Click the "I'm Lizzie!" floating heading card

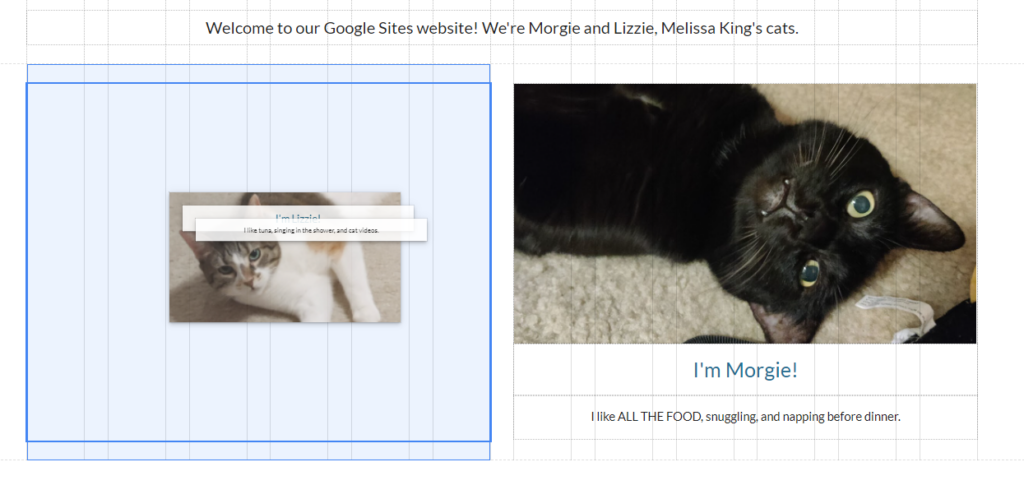pos(298,212)
